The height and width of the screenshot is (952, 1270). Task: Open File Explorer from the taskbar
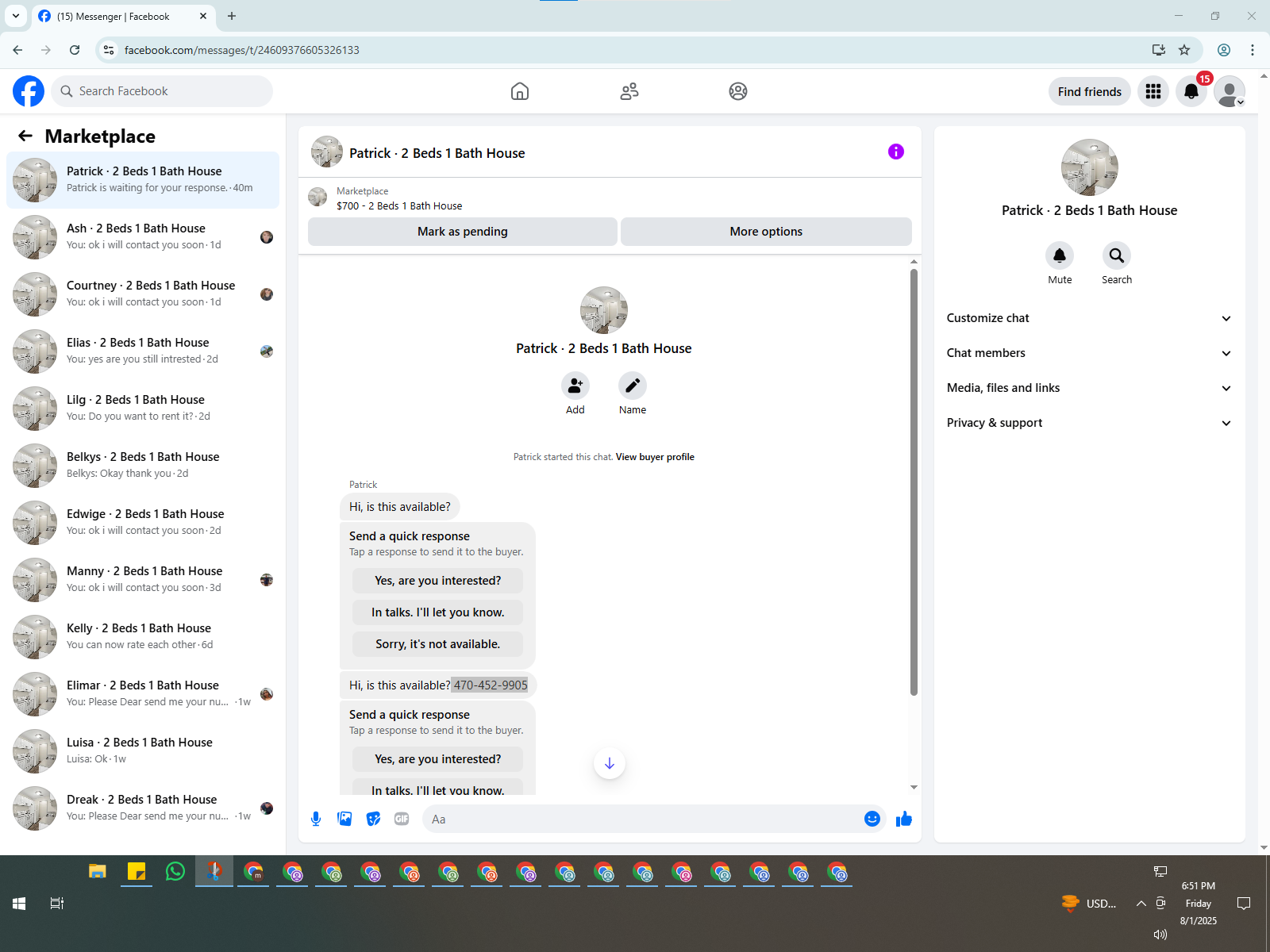[x=98, y=872]
